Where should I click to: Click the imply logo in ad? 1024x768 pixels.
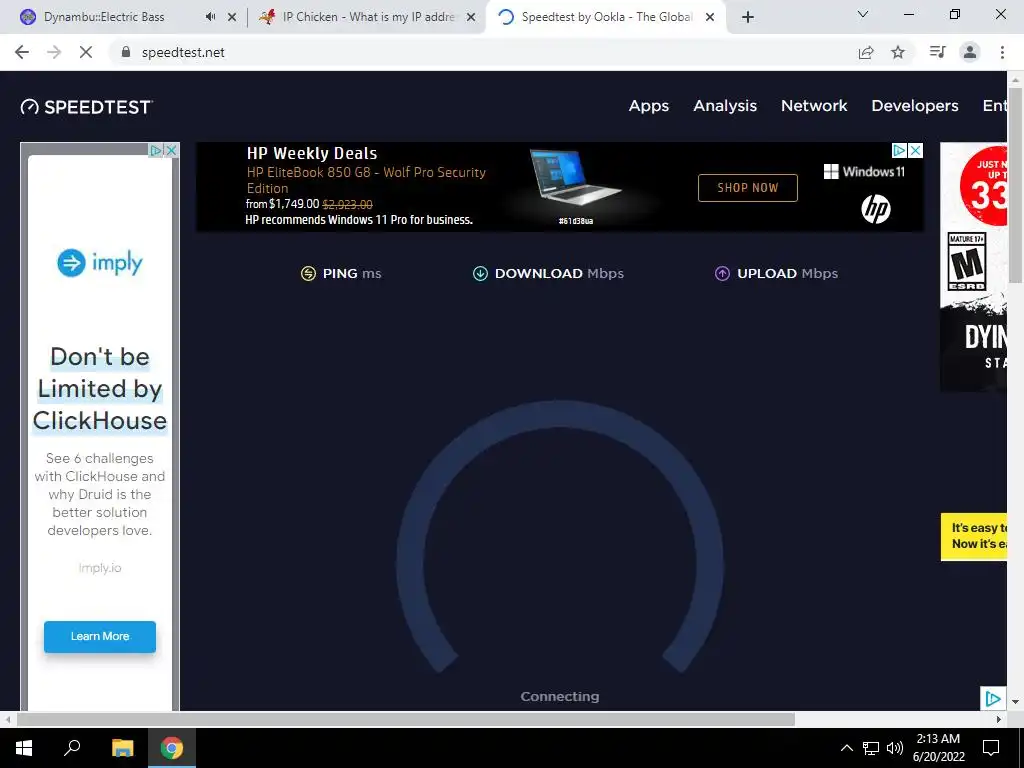[100, 263]
